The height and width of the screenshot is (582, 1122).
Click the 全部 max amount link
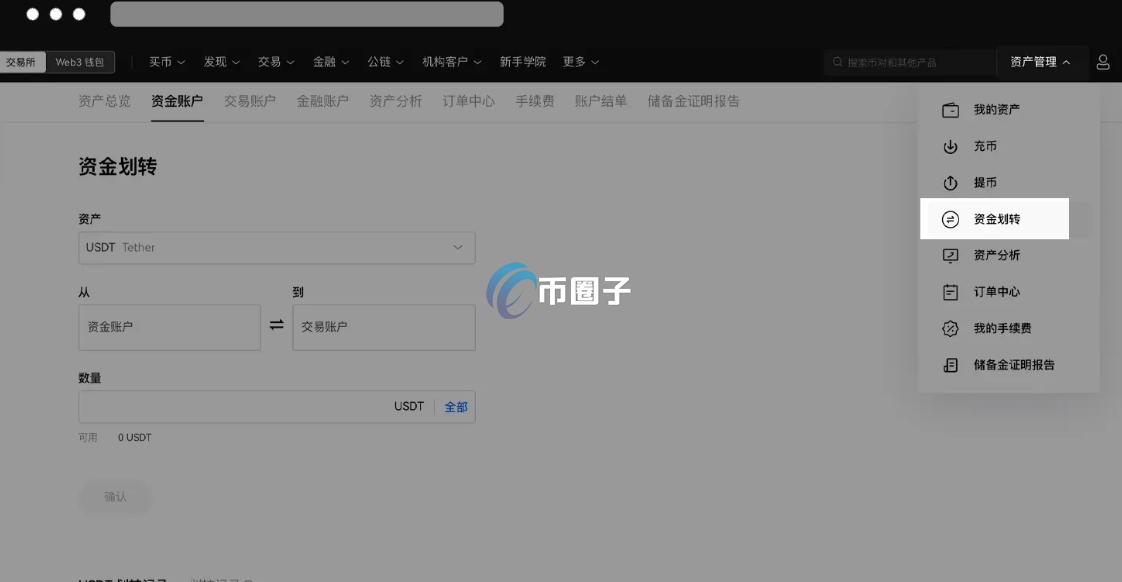(456, 406)
